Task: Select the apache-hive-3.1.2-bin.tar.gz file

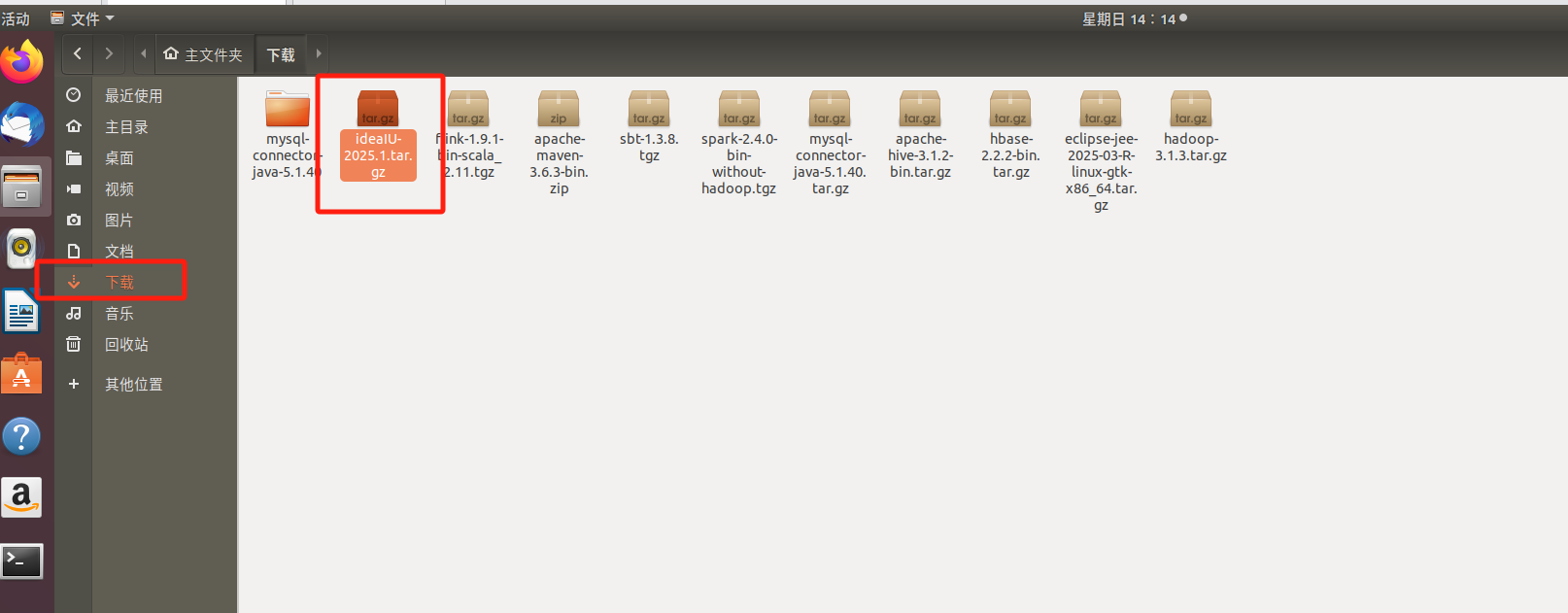Action: pyautogui.click(x=919, y=109)
